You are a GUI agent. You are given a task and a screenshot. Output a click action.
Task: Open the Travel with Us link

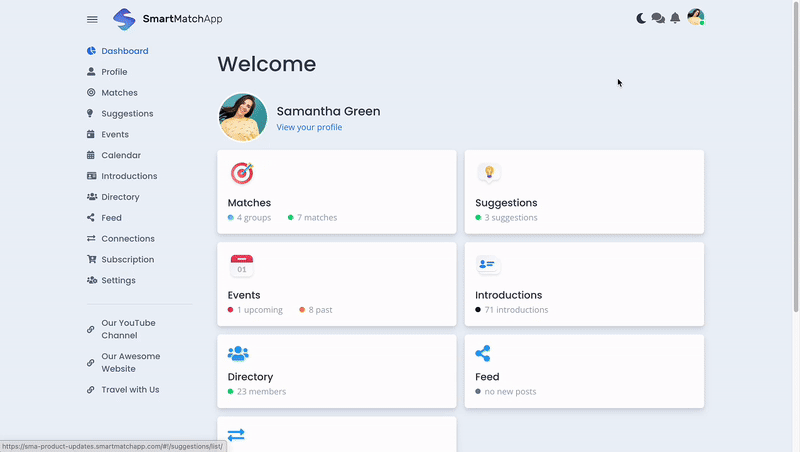pyautogui.click(x=129, y=390)
